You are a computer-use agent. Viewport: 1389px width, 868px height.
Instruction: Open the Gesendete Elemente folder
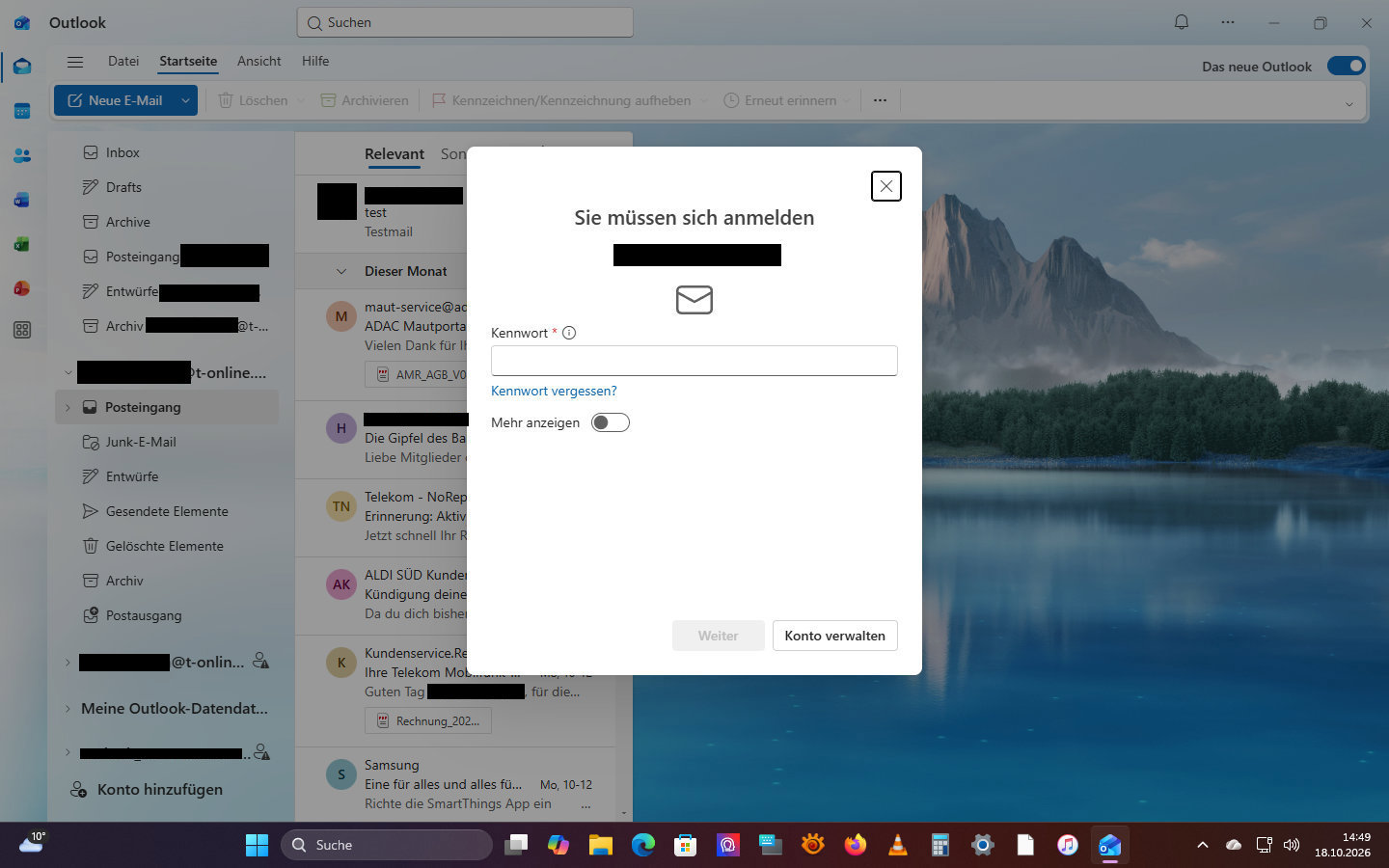[x=167, y=511]
